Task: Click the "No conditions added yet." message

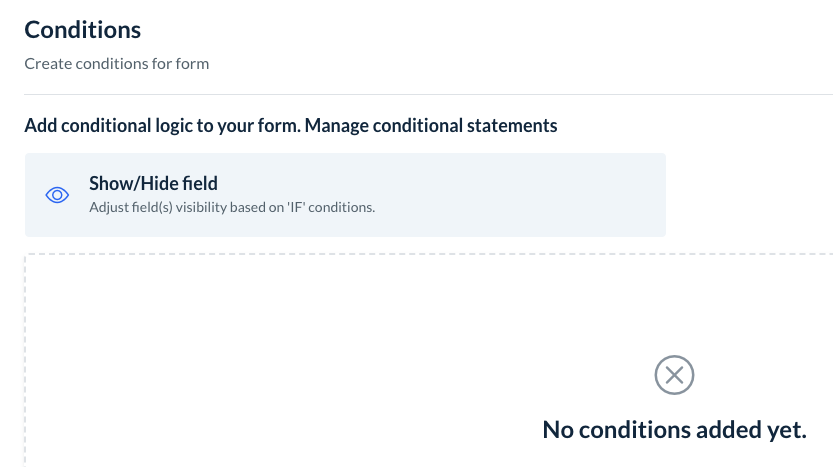Action: pos(674,430)
